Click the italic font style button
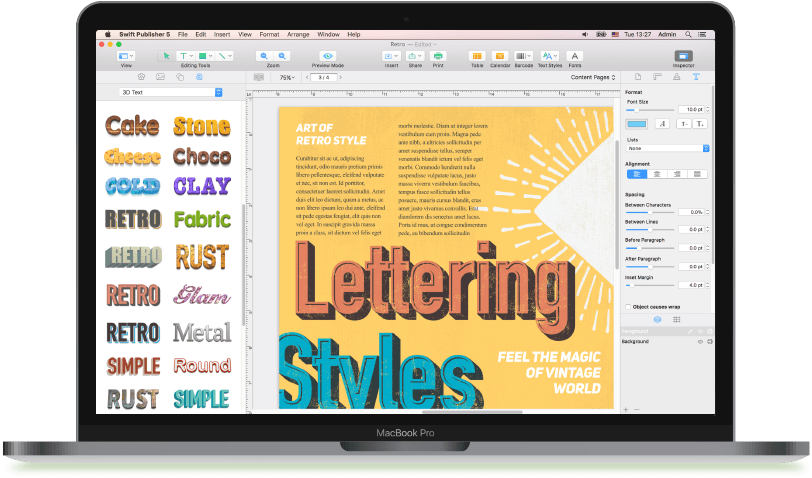 (662, 124)
